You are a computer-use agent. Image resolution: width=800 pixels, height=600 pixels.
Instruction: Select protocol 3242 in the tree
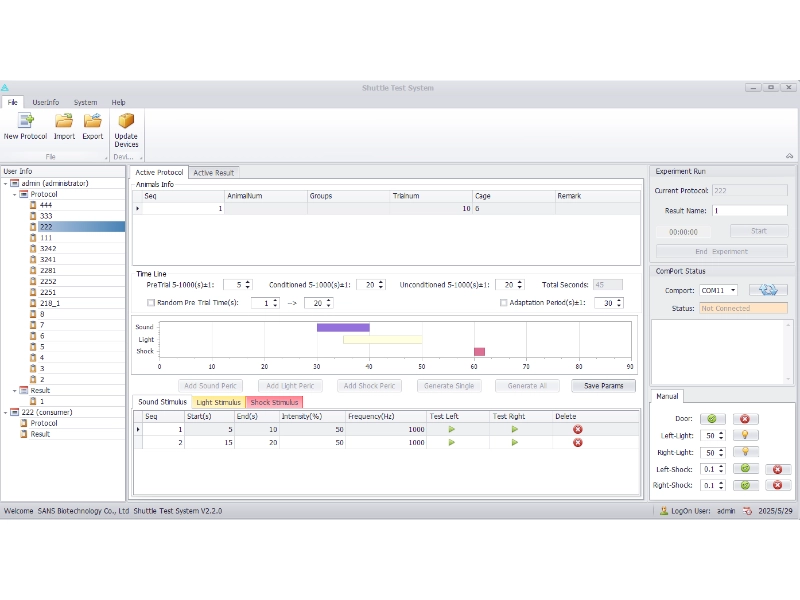[x=48, y=248]
